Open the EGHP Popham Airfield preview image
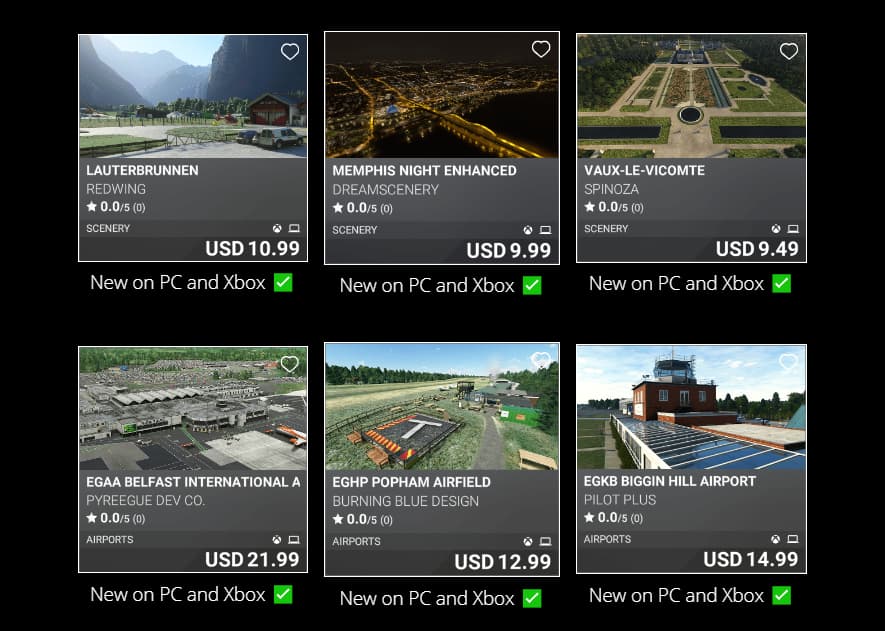The width and height of the screenshot is (886, 631). pos(442,407)
